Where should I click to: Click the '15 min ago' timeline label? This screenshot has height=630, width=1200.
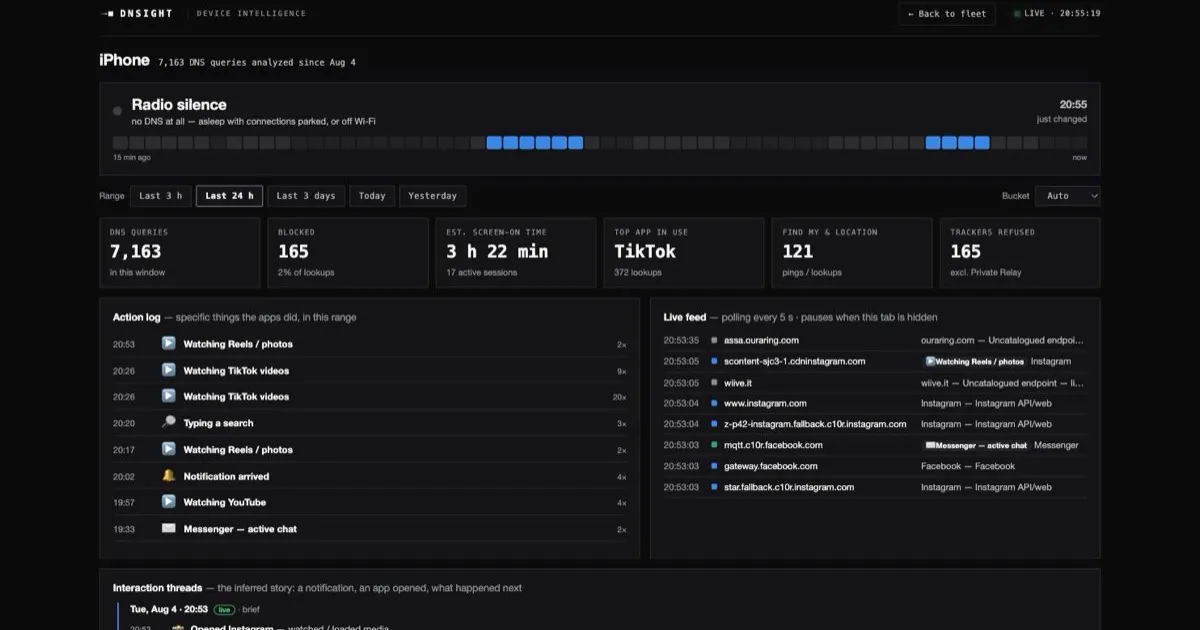coord(132,157)
